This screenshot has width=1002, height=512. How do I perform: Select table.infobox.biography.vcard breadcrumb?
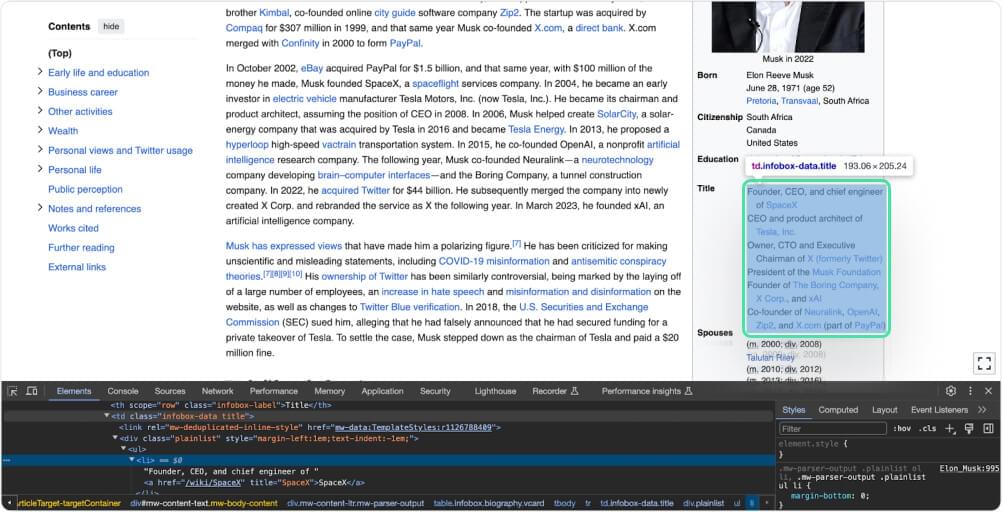click(x=489, y=504)
